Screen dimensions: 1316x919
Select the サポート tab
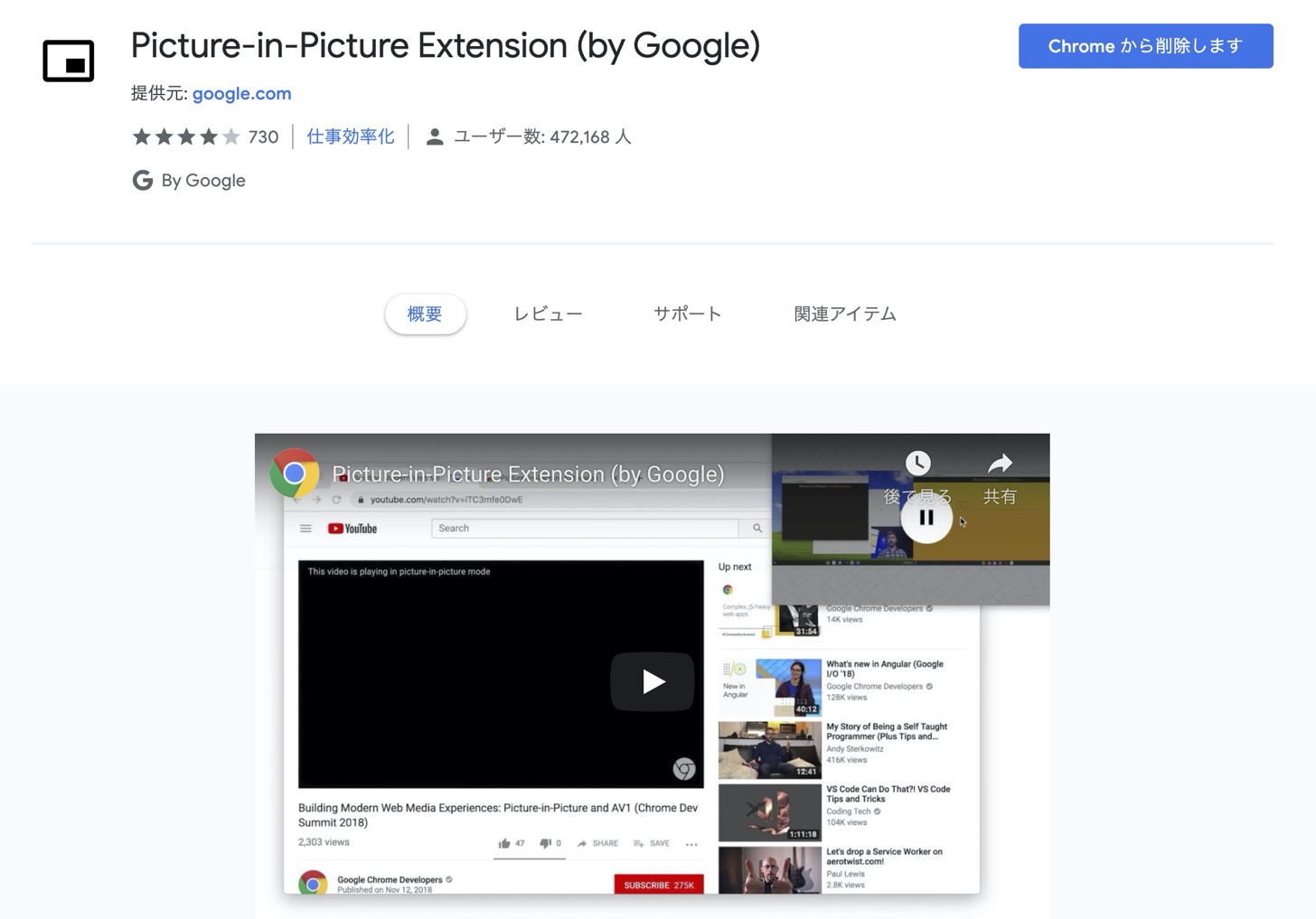coord(687,314)
